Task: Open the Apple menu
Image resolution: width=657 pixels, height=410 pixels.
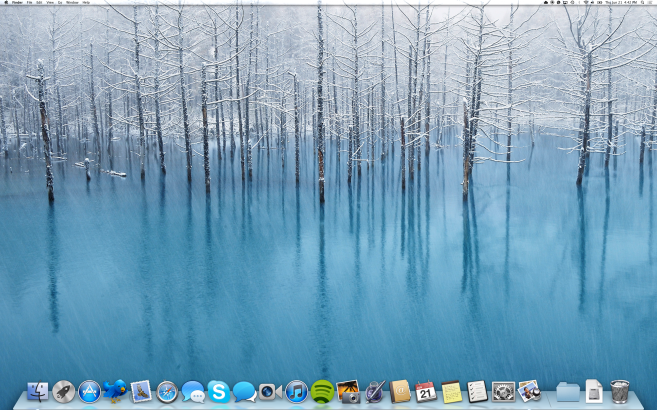Action: [7, 3]
